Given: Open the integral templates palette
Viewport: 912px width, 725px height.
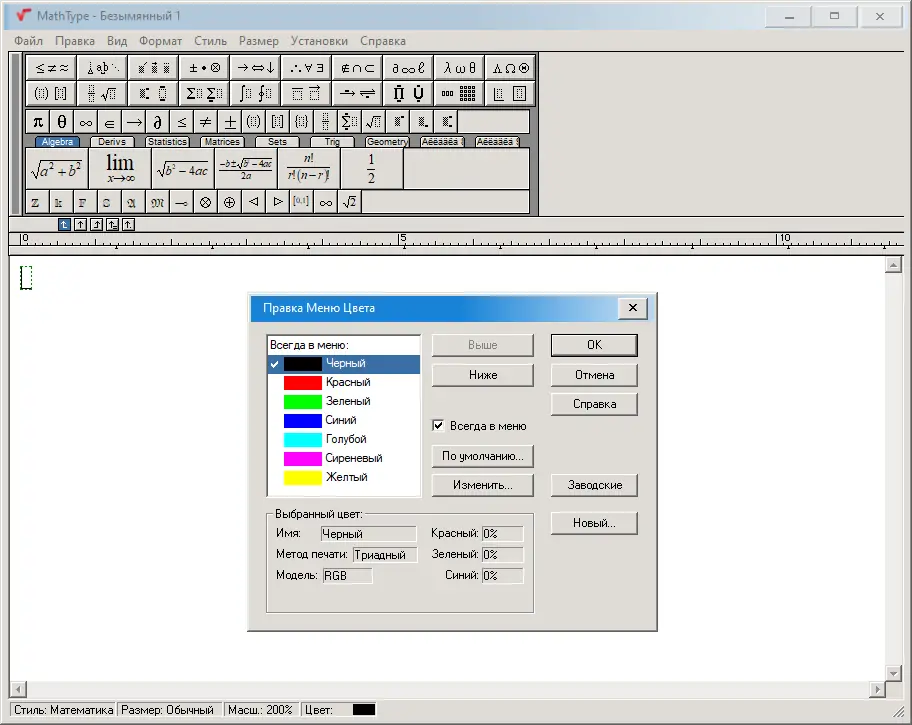Looking at the screenshot, I should (255, 94).
